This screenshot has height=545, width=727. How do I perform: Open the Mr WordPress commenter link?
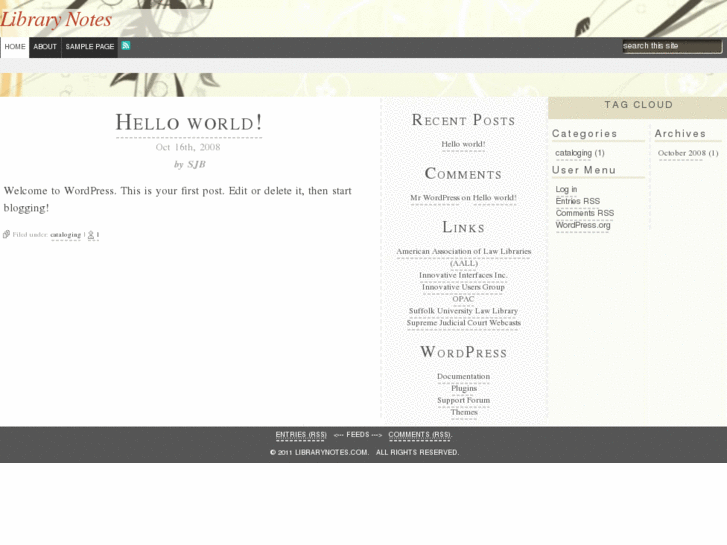(435, 198)
